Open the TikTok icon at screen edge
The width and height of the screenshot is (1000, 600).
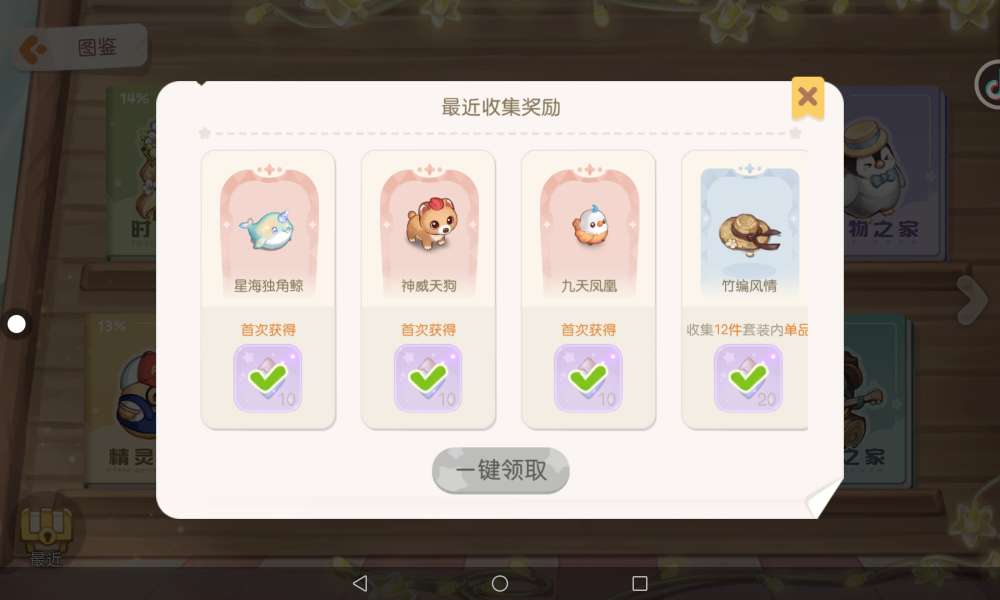tap(989, 85)
